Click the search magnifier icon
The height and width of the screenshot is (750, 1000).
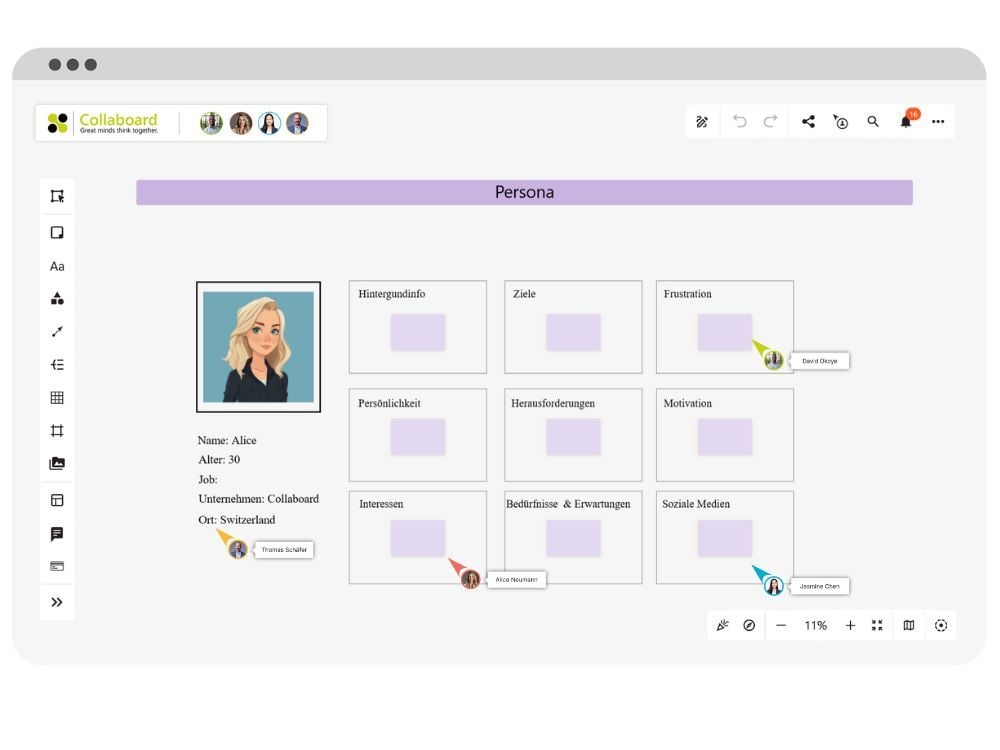[873, 122]
